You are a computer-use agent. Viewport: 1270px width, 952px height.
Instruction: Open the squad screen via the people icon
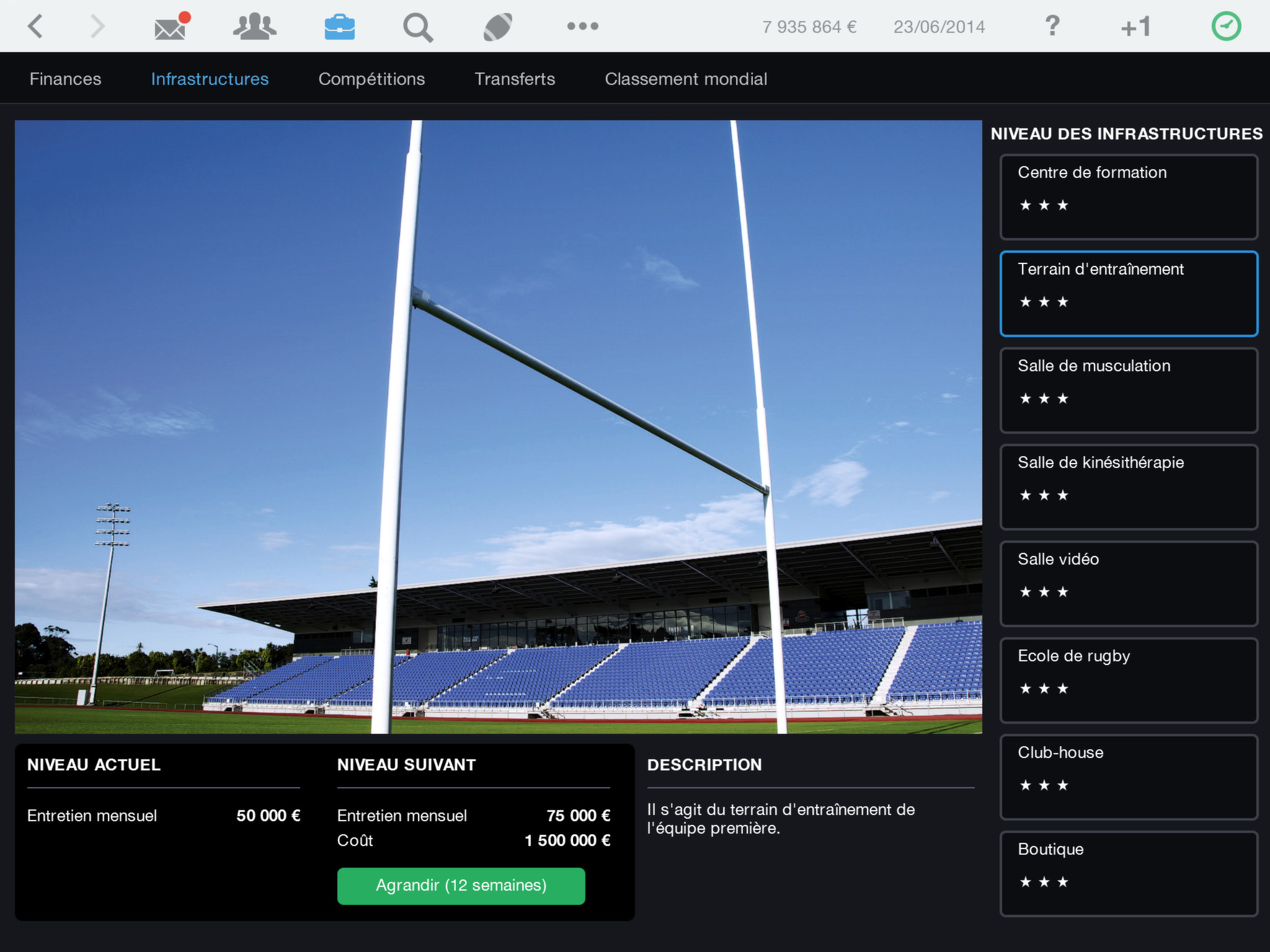point(255,26)
